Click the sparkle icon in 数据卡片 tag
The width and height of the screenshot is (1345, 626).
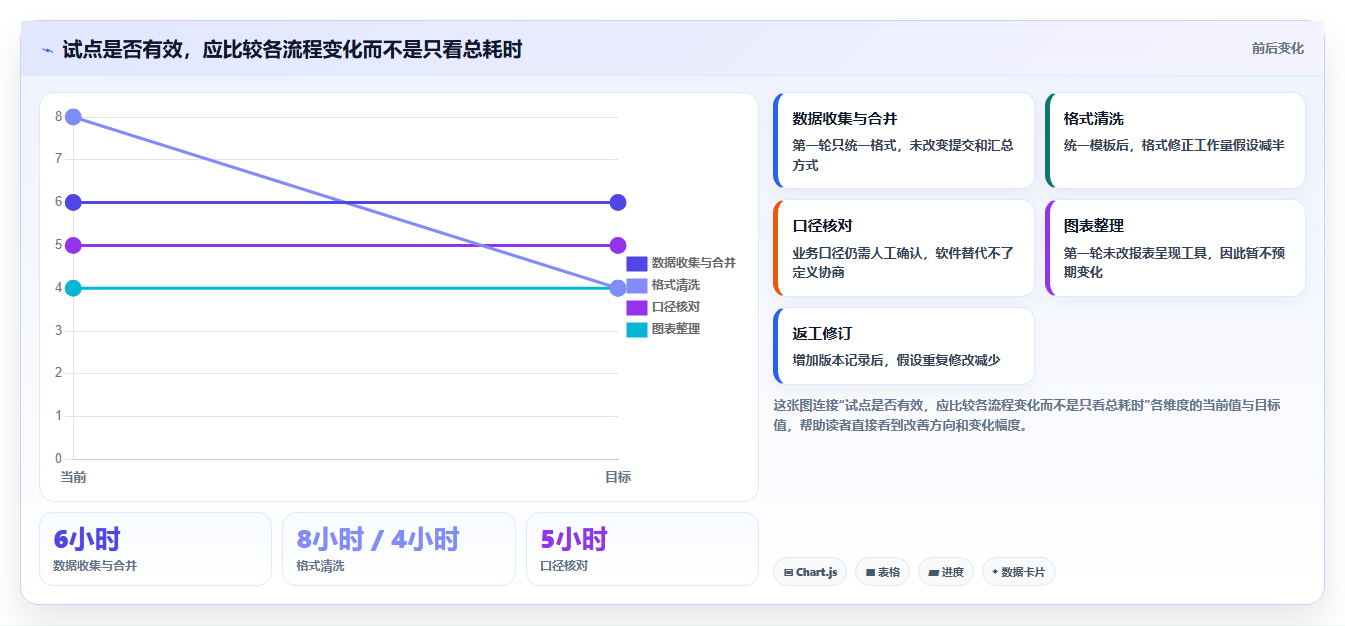pos(994,573)
